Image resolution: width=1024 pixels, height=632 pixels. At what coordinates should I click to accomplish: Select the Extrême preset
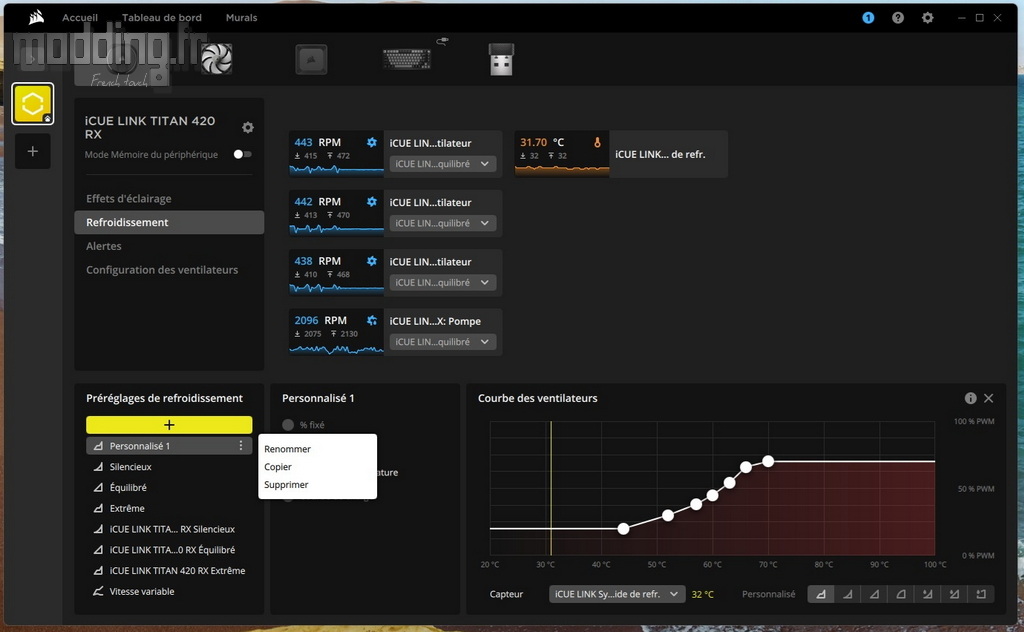pos(169,508)
